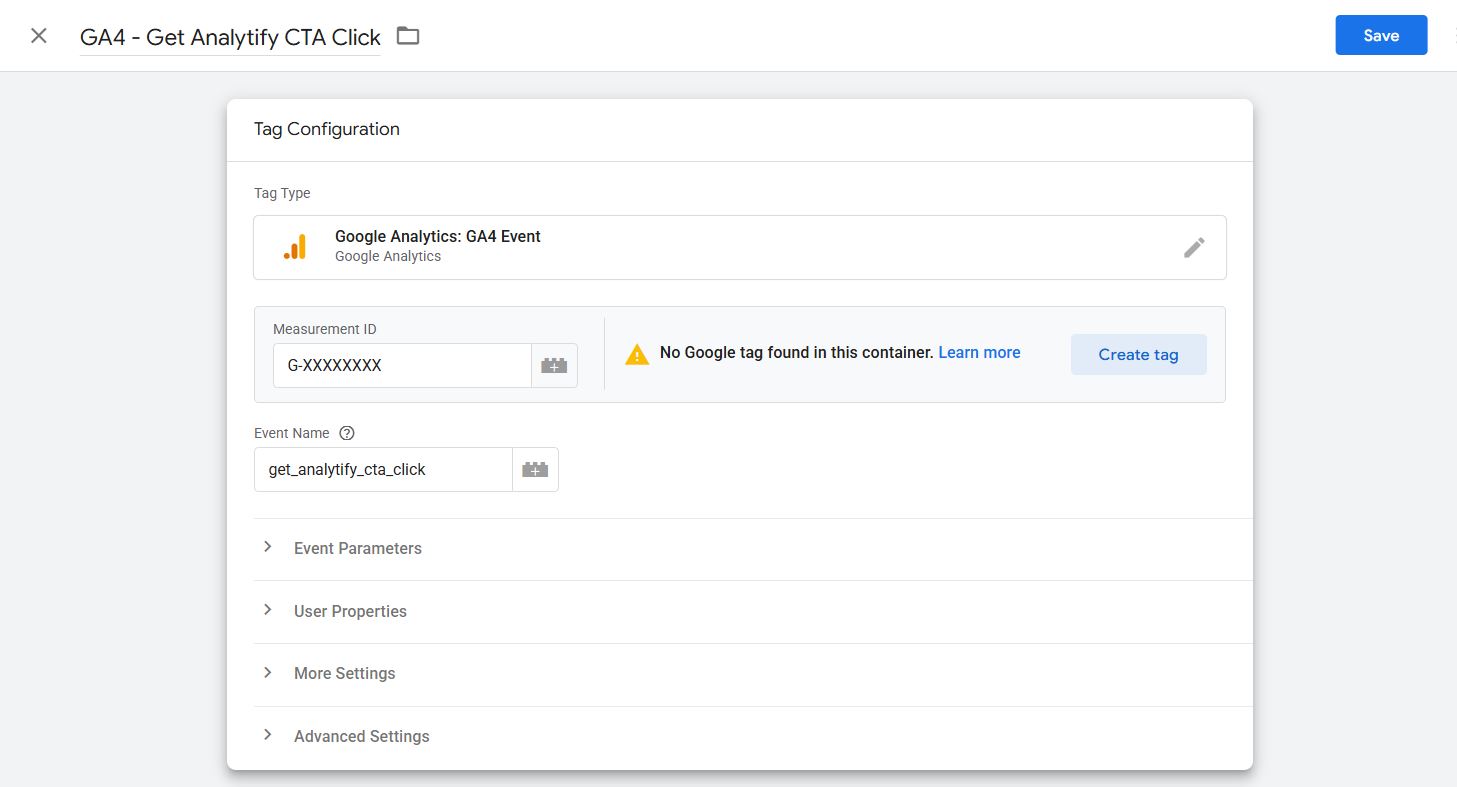Open variable picker next to Measurement ID
1457x787 pixels.
554,366
